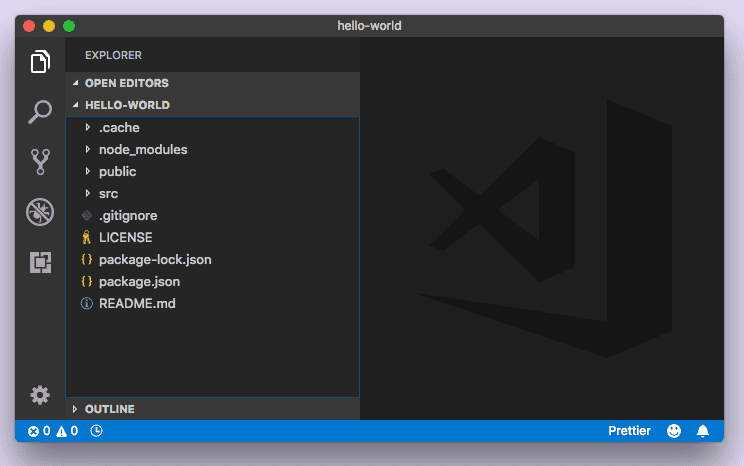Viewport: 744px width, 466px height.
Task: Select the .cache folder name
Action: [119, 128]
